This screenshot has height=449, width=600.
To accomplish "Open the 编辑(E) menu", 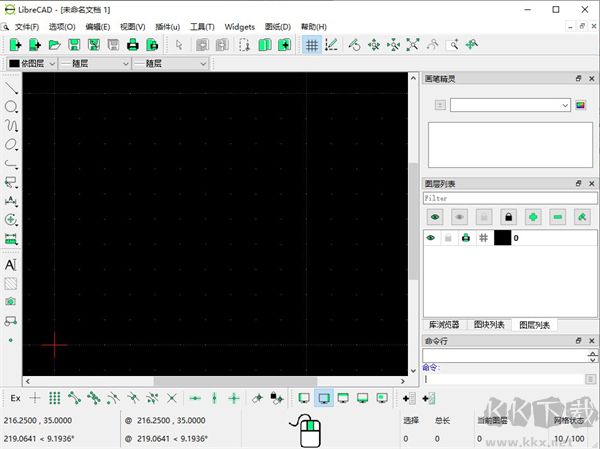I will [98, 27].
